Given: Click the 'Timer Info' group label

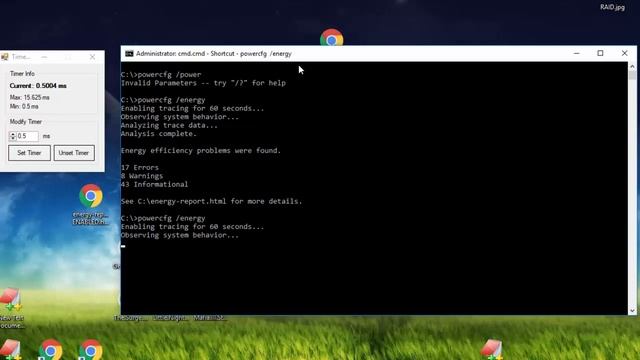Looking at the screenshot, I should click(x=22, y=73).
